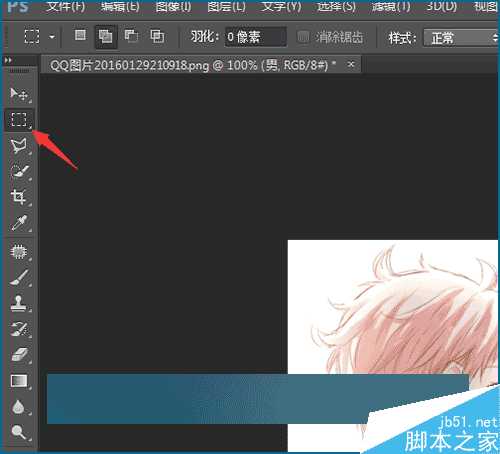Open the 图层(L) menu
Screen dimensions: 500x454
[226, 6]
